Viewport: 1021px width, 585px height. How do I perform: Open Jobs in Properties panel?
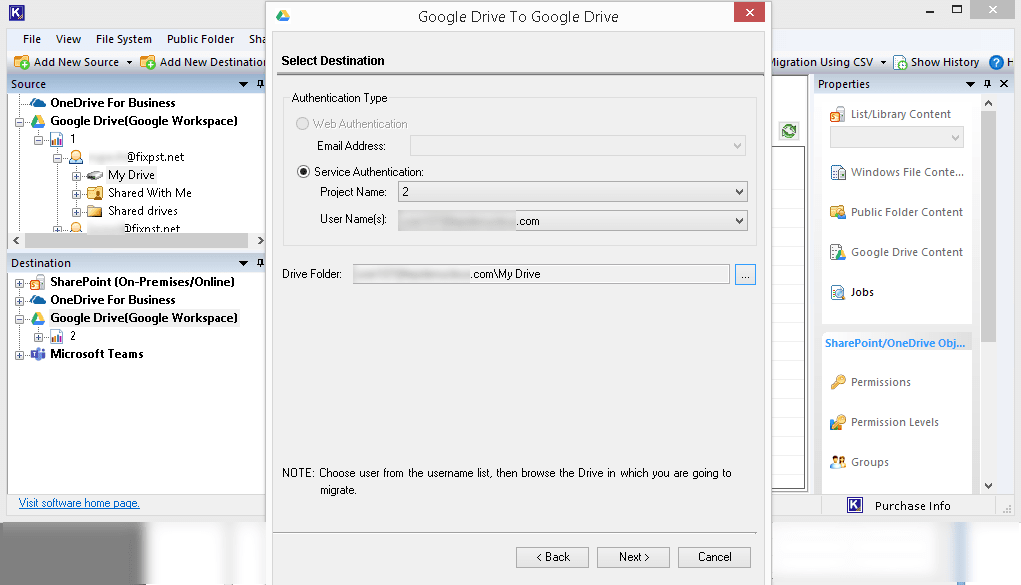coord(852,292)
